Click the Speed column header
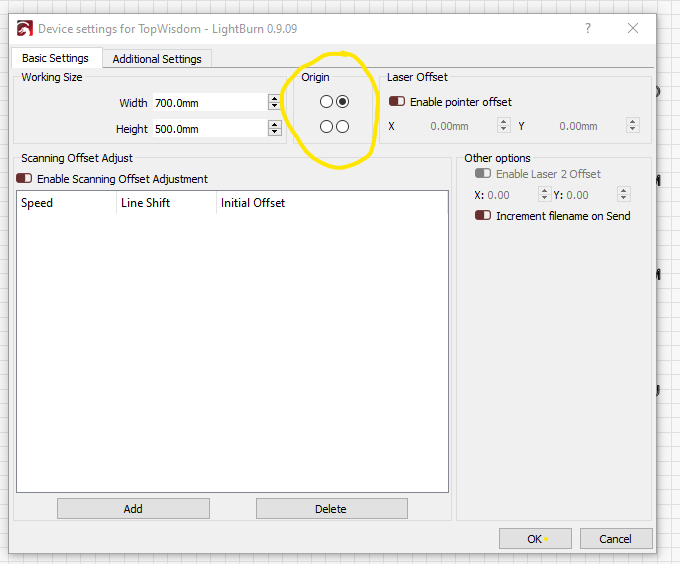Screen dimensions: 680x564 (x=66, y=203)
